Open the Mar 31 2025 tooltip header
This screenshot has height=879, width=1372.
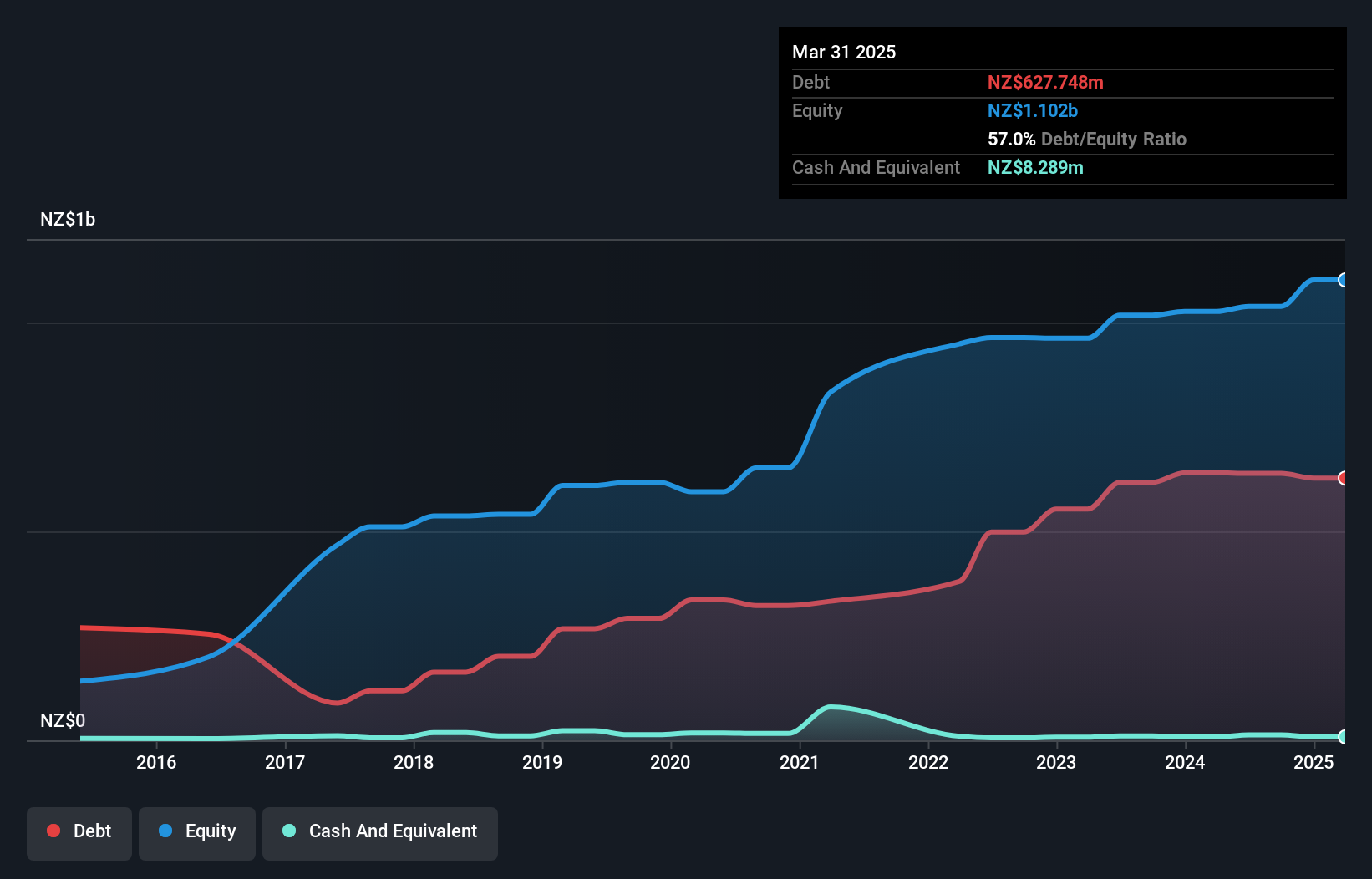pyautogui.click(x=844, y=52)
